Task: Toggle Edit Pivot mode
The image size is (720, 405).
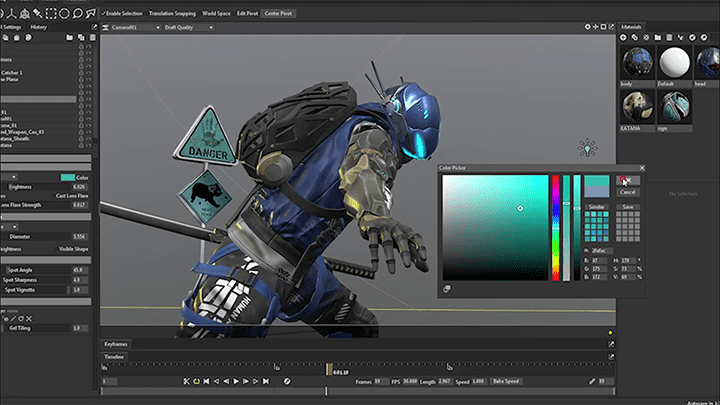Action: point(248,13)
